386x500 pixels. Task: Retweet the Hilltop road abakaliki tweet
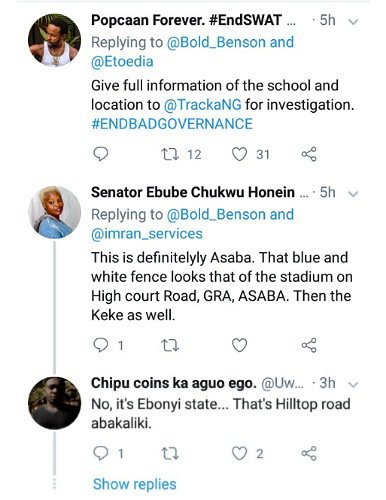(x=170, y=454)
